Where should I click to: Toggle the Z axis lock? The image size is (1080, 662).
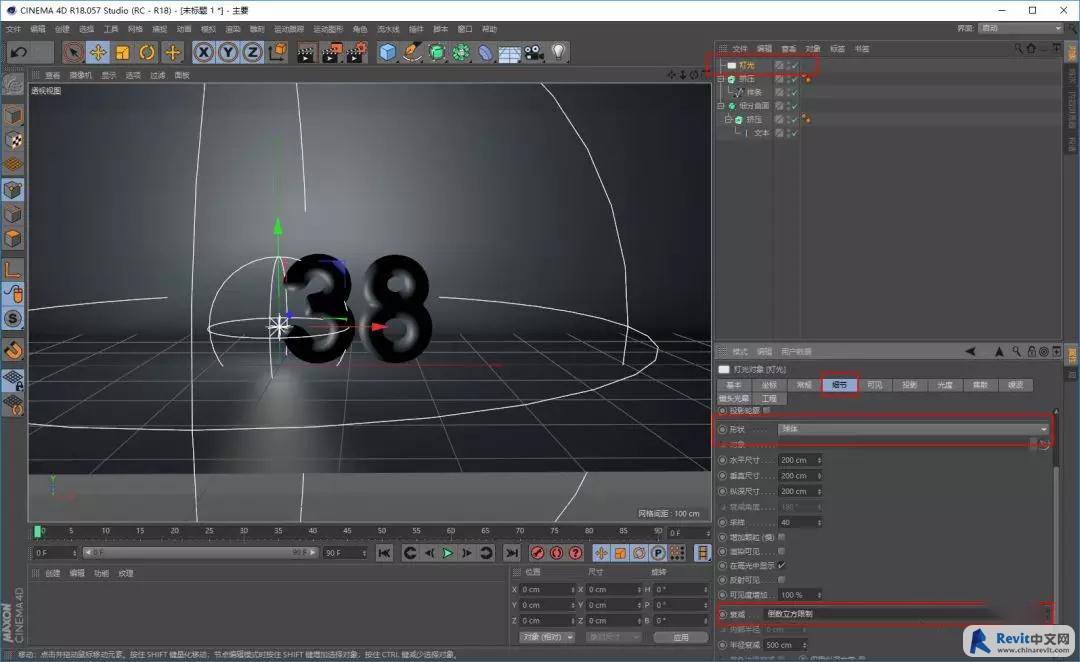[x=253, y=52]
